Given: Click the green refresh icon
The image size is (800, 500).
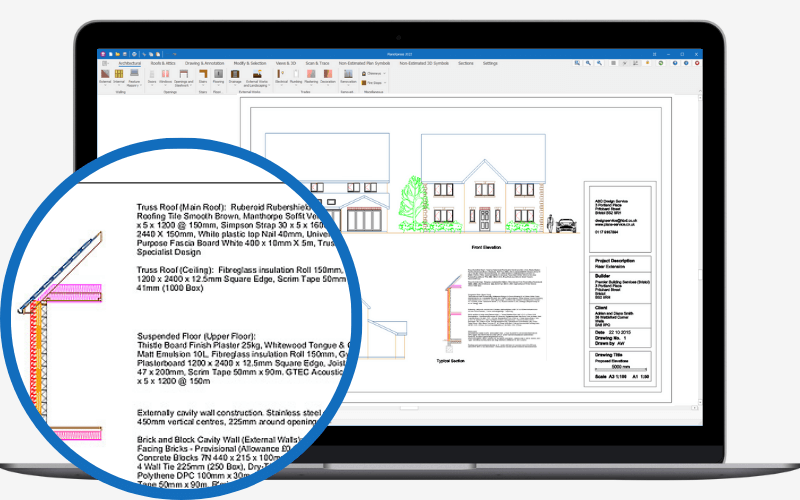Looking at the screenshot, I should pos(661,63).
